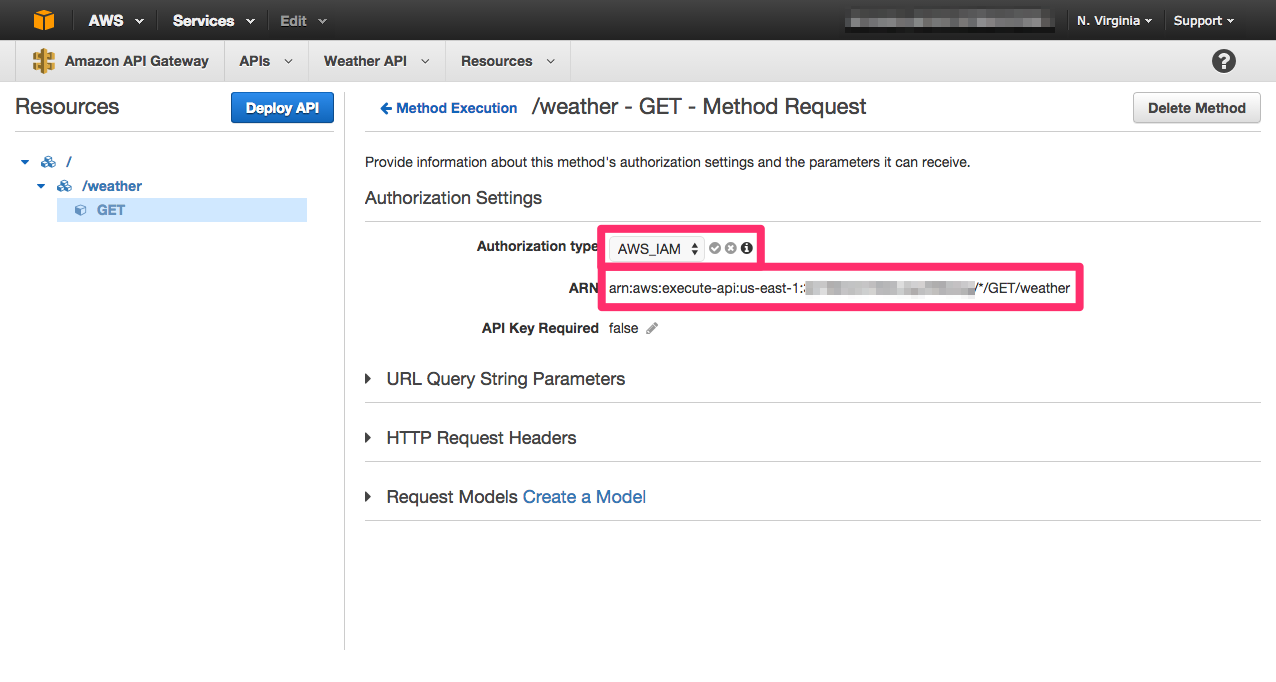Open the Edit dropdown in top bar
The height and width of the screenshot is (682, 1276).
[x=303, y=20]
